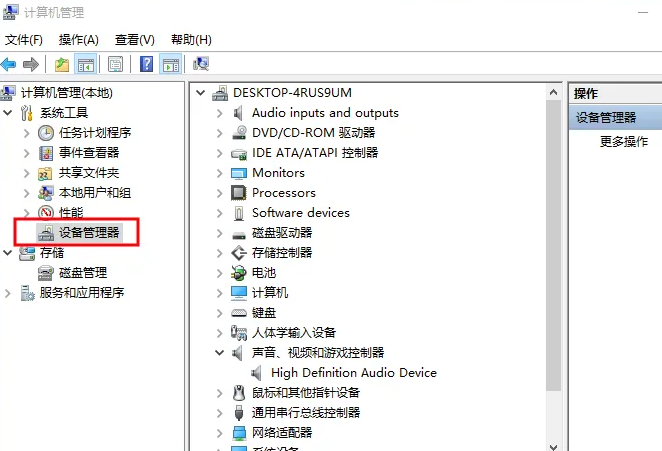This screenshot has height=451, width=662.
Task: Click the blue Back arrow in toolbar
Action: 9,65
